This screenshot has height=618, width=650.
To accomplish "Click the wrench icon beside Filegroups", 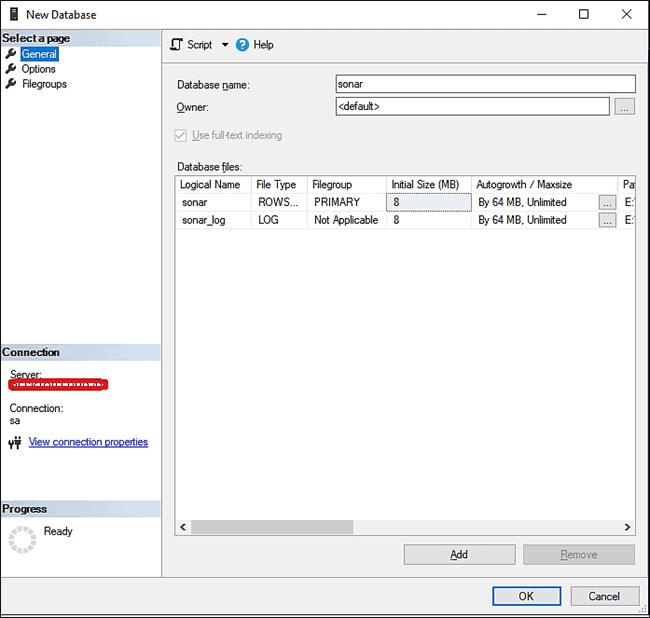I will pos(11,83).
